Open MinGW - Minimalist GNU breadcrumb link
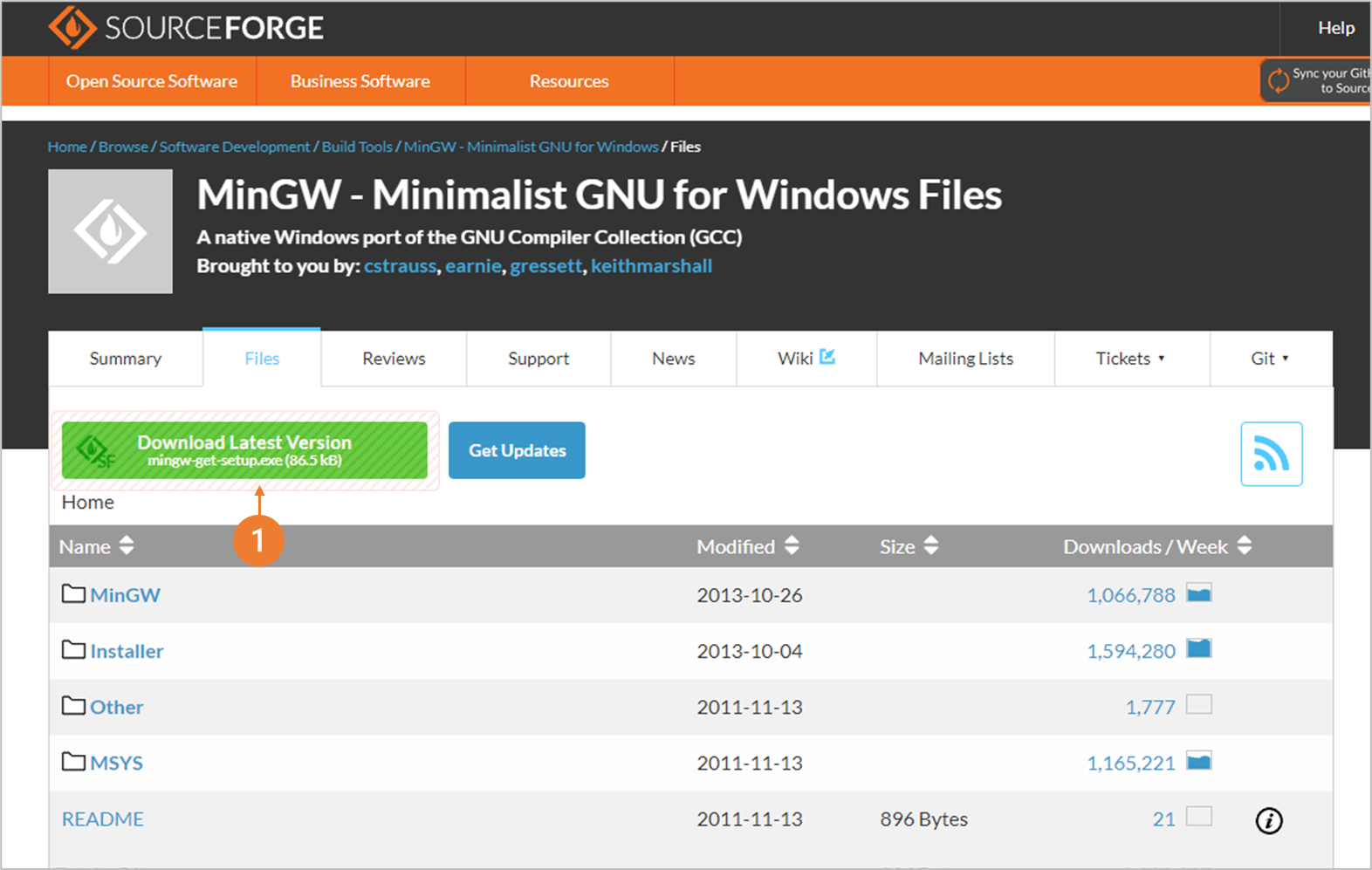1372x870 pixels. coord(531,147)
